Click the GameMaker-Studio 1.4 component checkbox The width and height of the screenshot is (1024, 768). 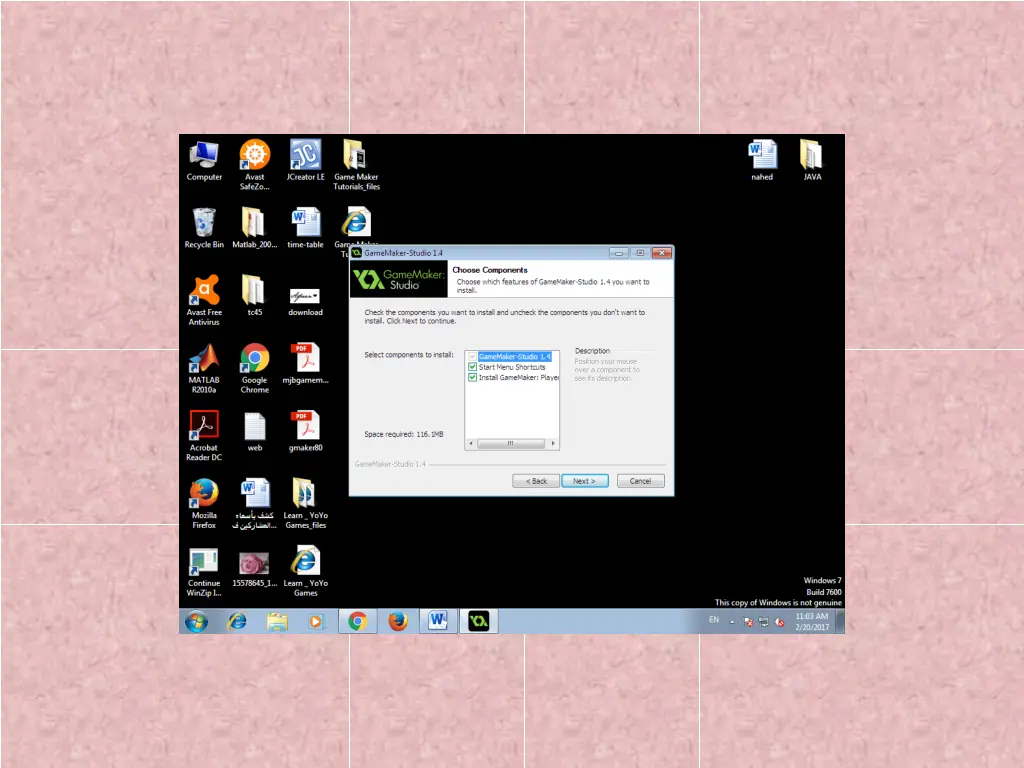click(x=473, y=357)
